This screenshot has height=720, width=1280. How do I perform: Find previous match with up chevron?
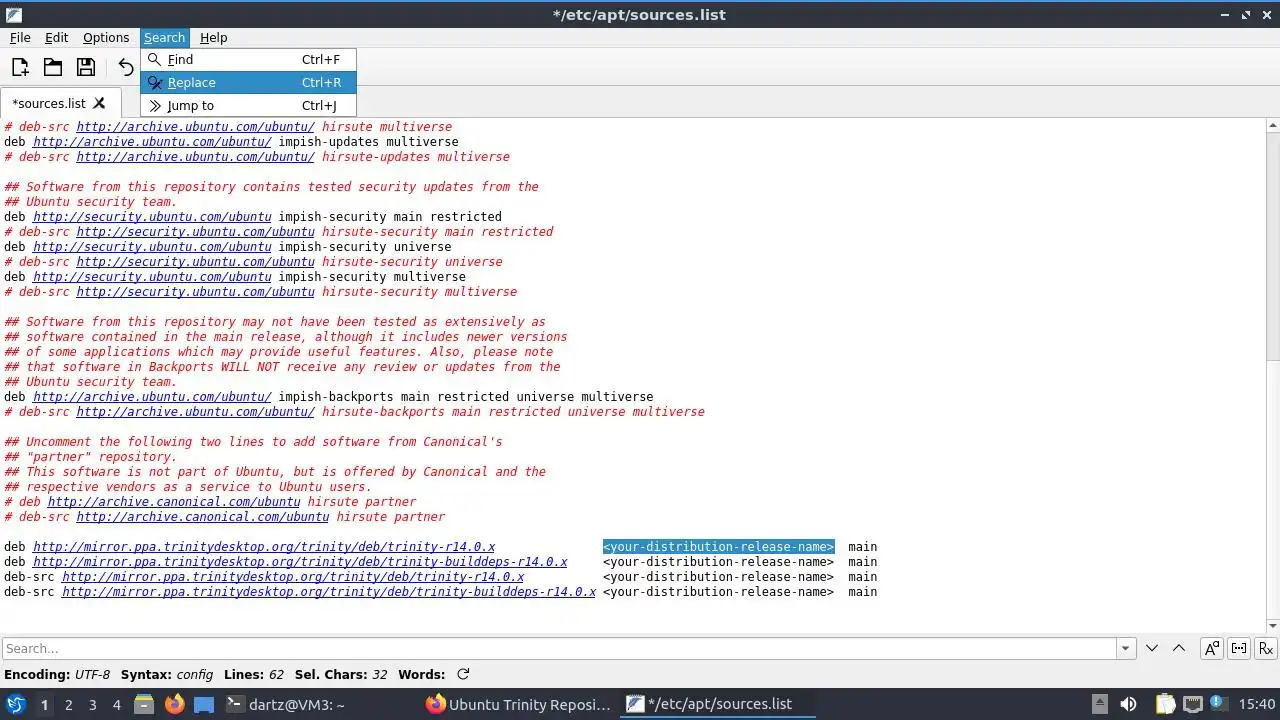click(x=1178, y=648)
